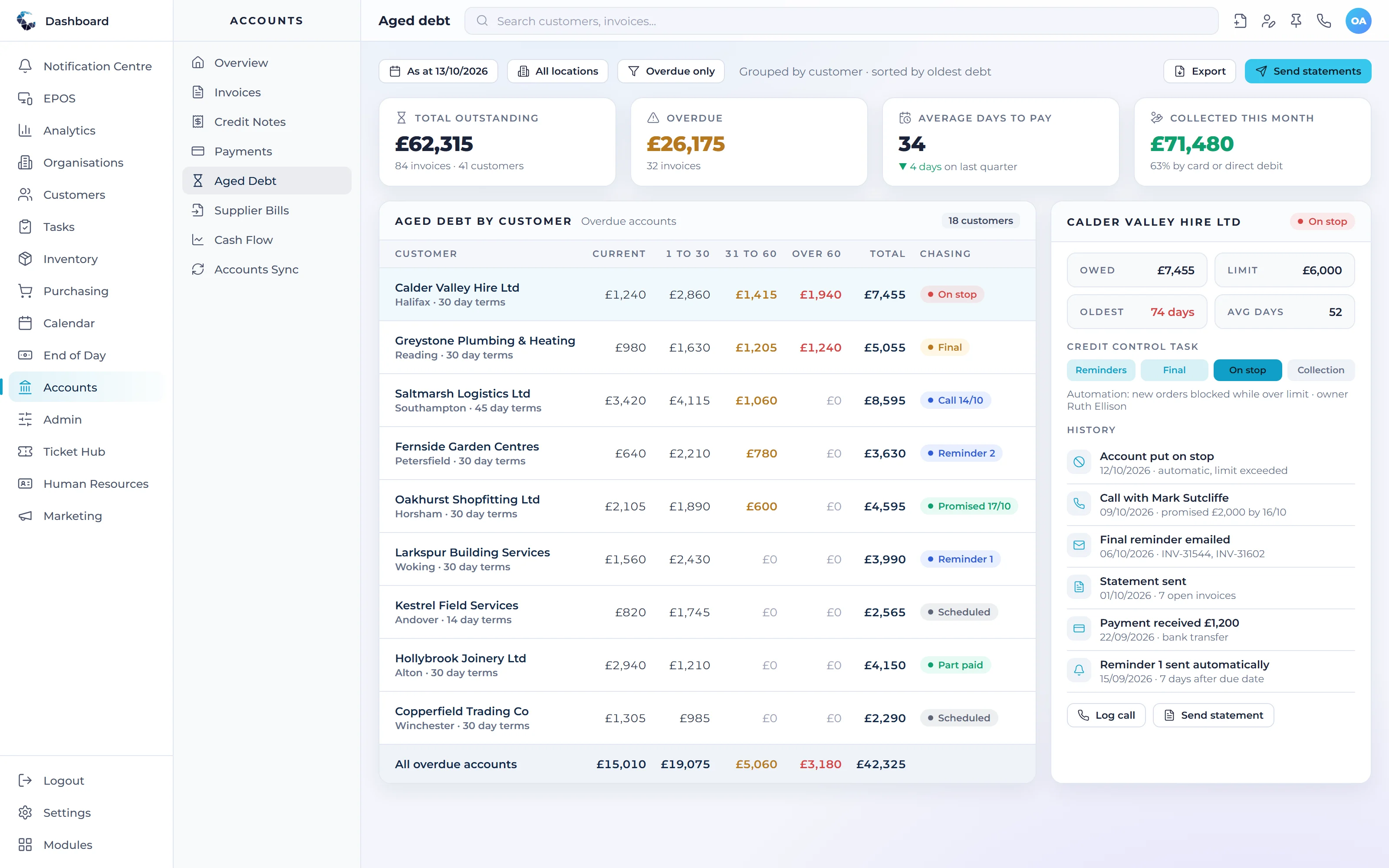1389x868 pixels.
Task: Select Reminders credit control stage
Action: [1100, 370]
